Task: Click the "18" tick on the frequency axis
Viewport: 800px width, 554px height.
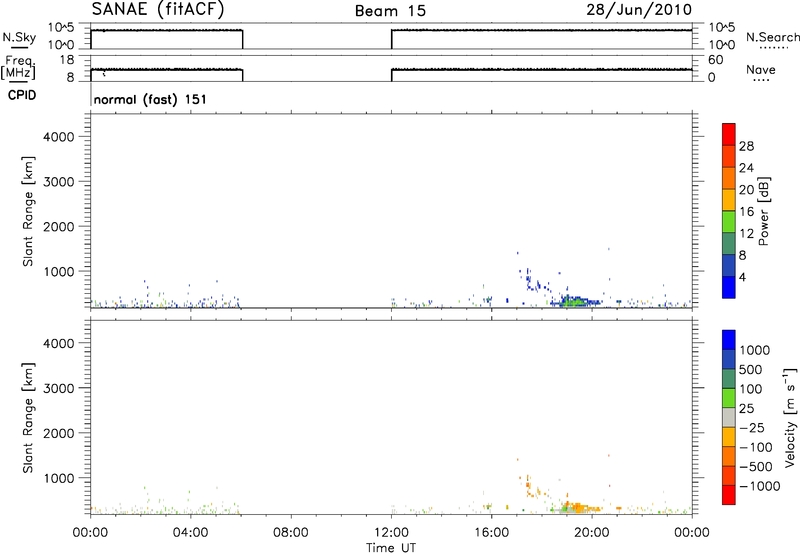Action: coord(67,60)
